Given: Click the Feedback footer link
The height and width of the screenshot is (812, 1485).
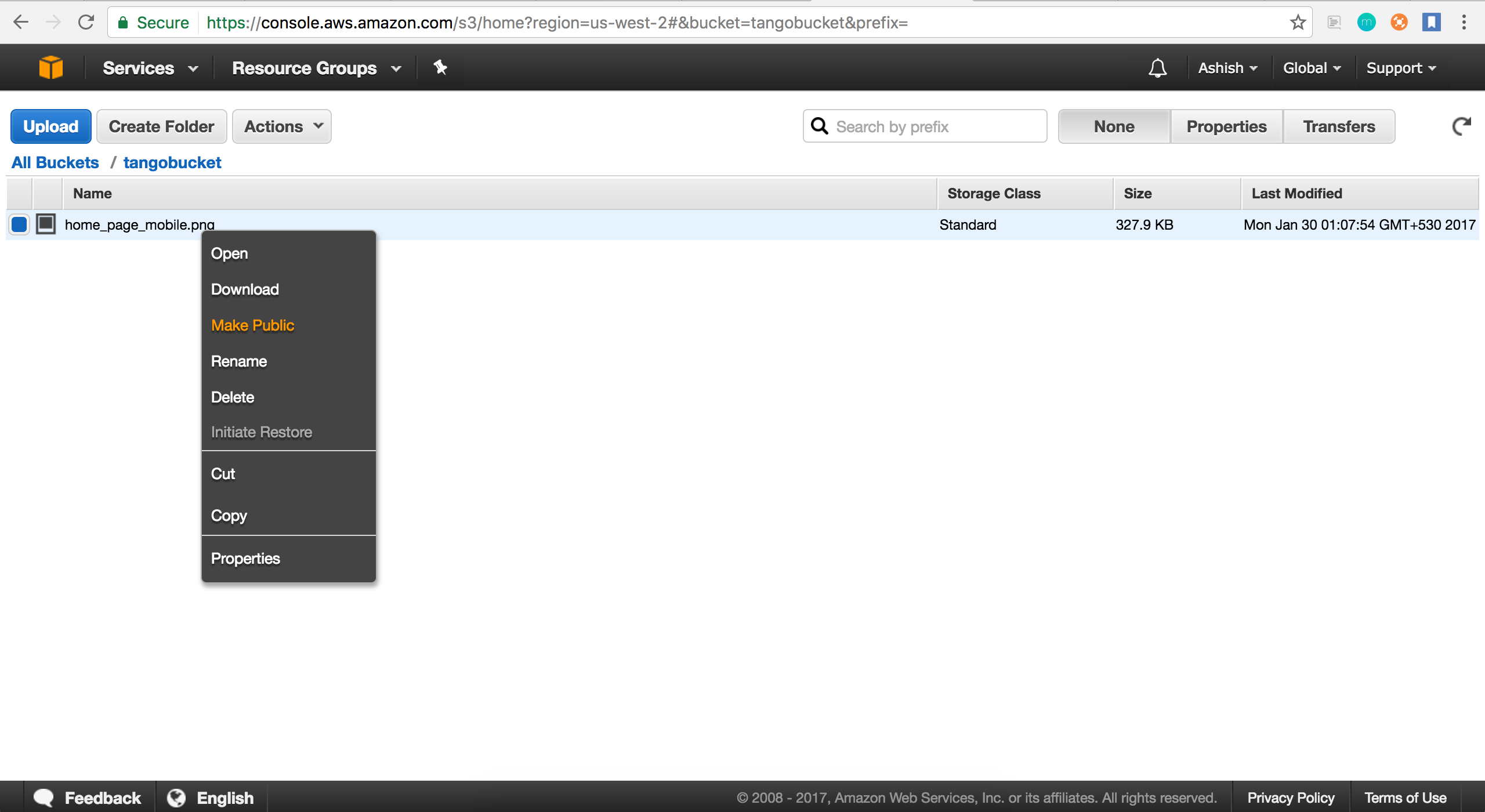Looking at the screenshot, I should 103,797.
